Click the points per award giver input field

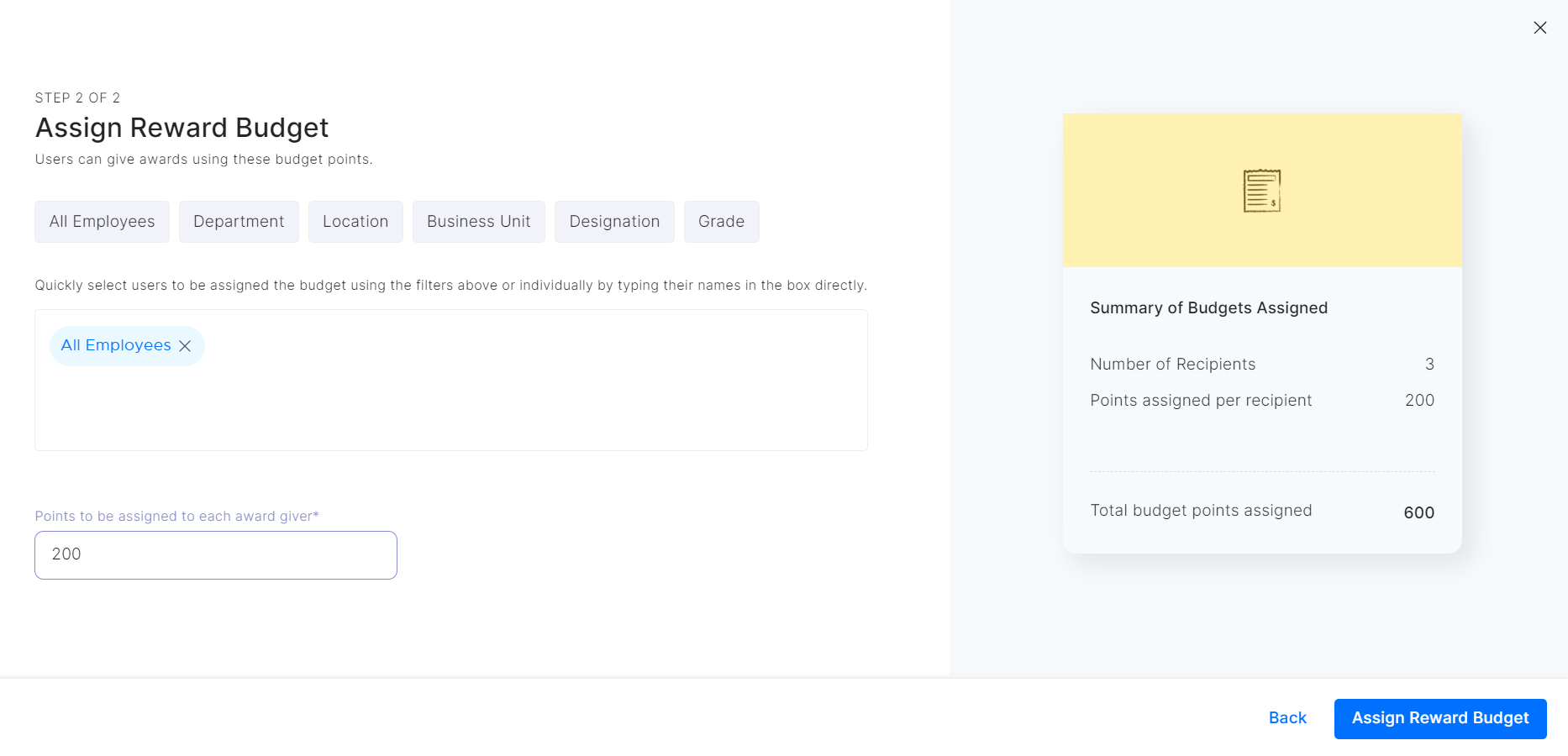tap(216, 554)
